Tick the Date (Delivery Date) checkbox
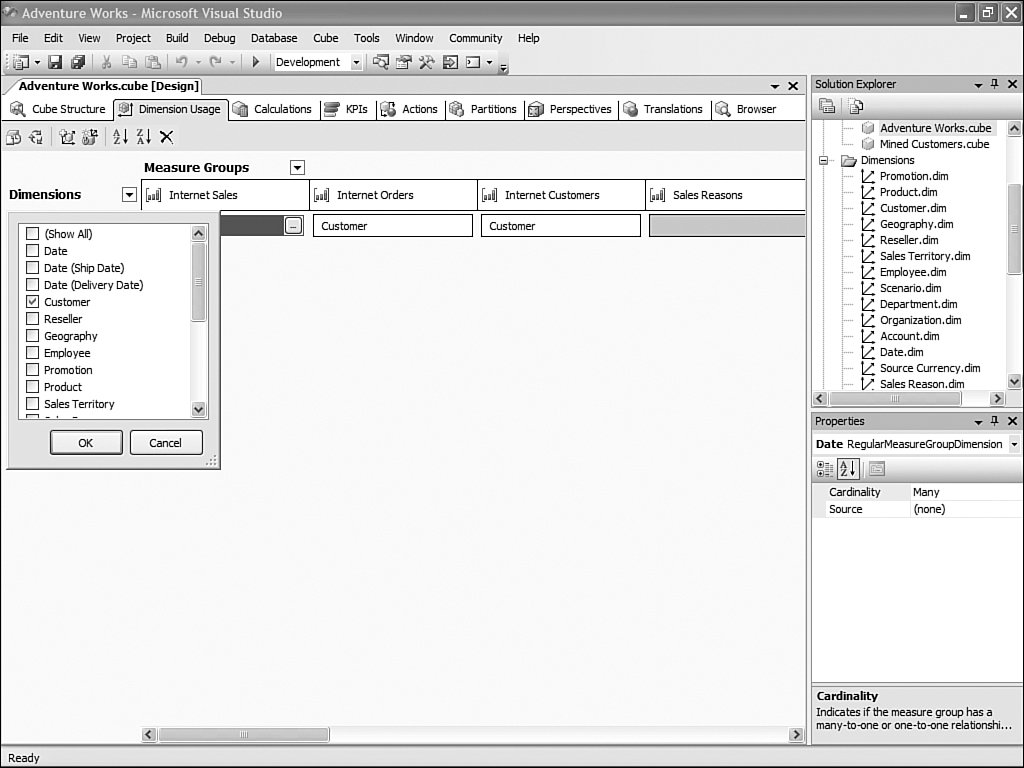Screen dimensions: 1024x768 pos(32,284)
